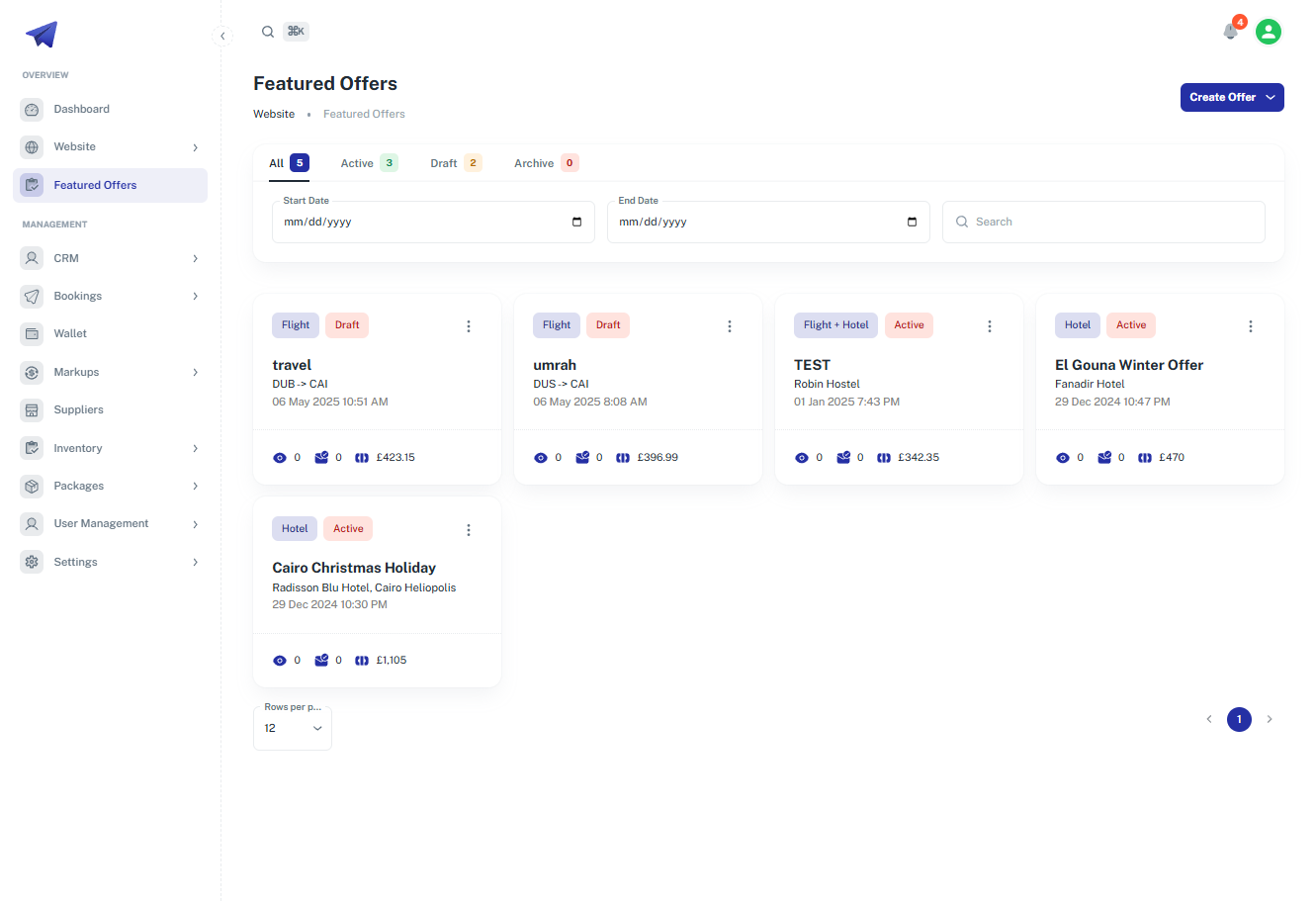The width and height of the screenshot is (1316, 901).
Task: Click the Settings gear icon
Action: coord(32,562)
